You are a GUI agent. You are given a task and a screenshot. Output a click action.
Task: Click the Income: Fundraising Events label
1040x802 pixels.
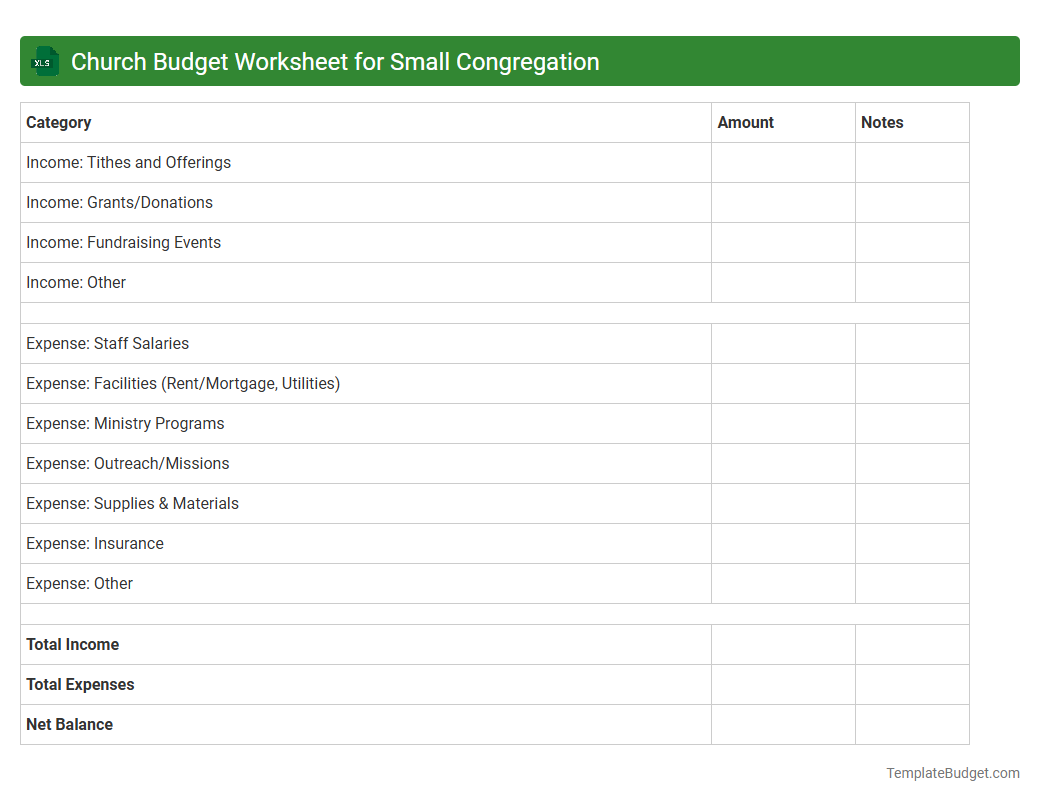123,242
